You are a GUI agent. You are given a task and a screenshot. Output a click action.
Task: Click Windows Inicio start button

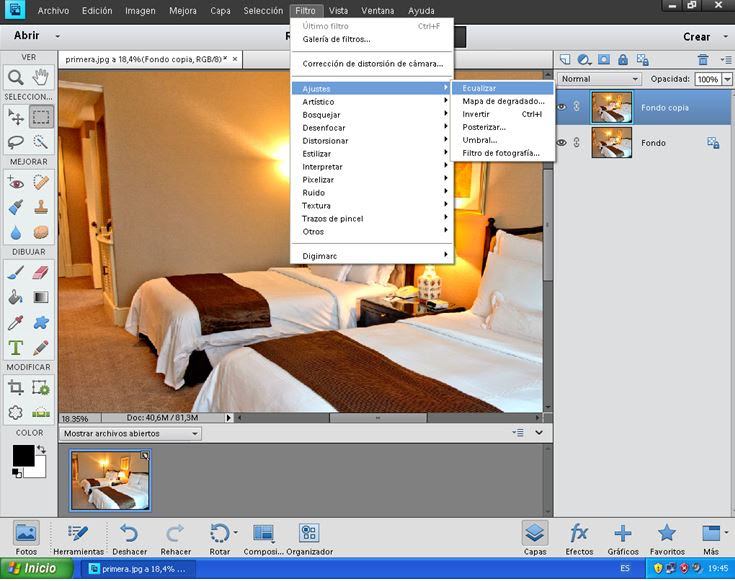tap(36, 569)
